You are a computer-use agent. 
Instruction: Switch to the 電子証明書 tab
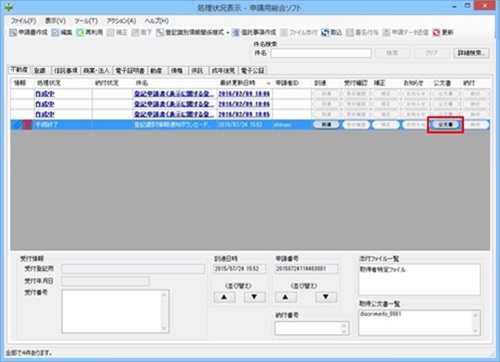(130, 71)
